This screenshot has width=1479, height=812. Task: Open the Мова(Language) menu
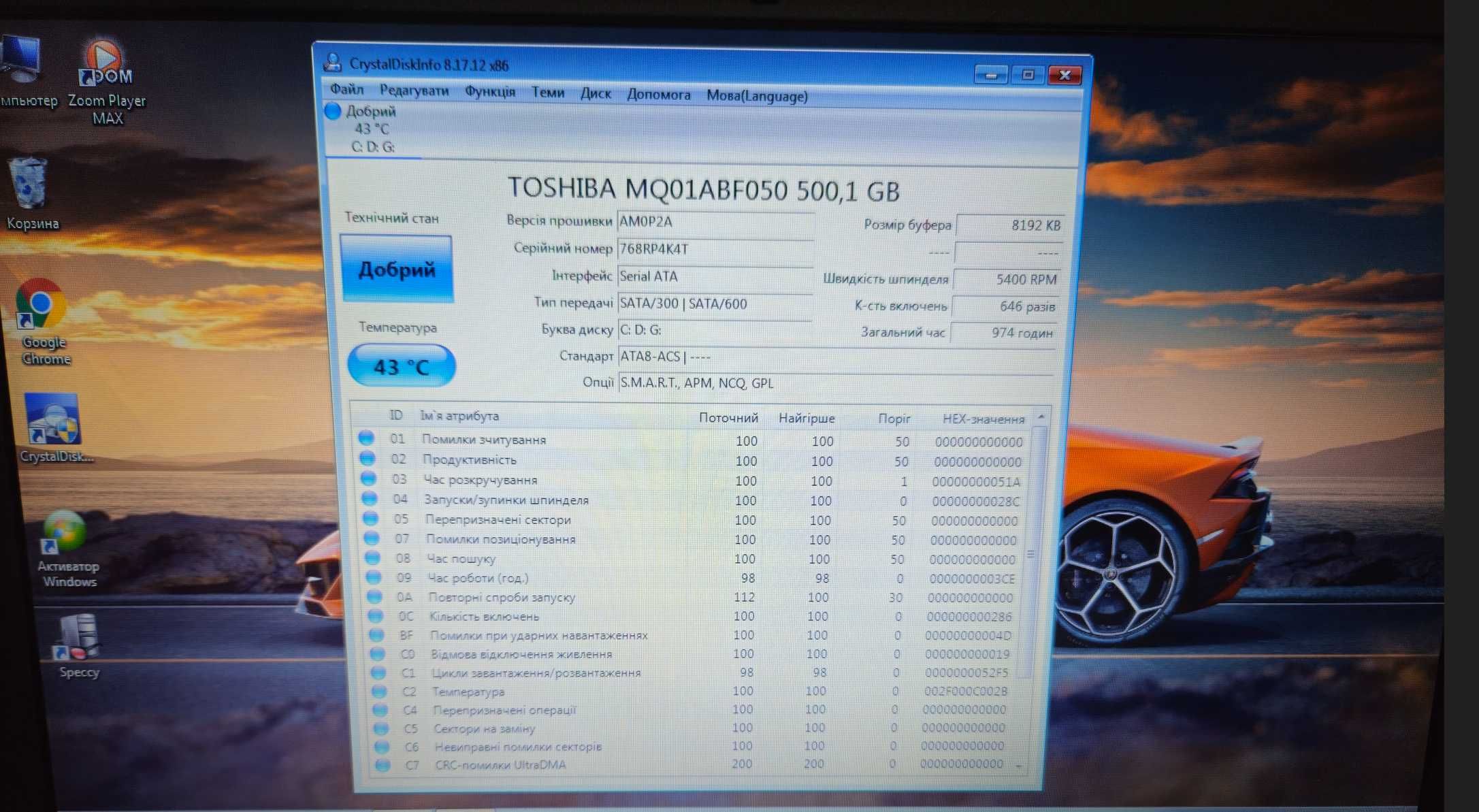click(x=757, y=96)
